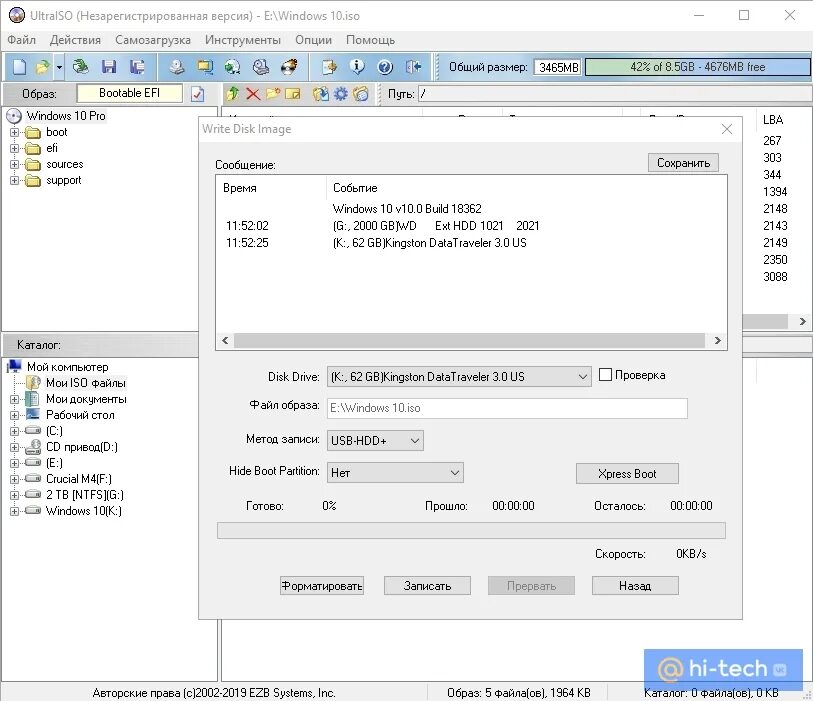Open the Самозагрузка menu
This screenshot has height=701, width=813.
pos(153,40)
